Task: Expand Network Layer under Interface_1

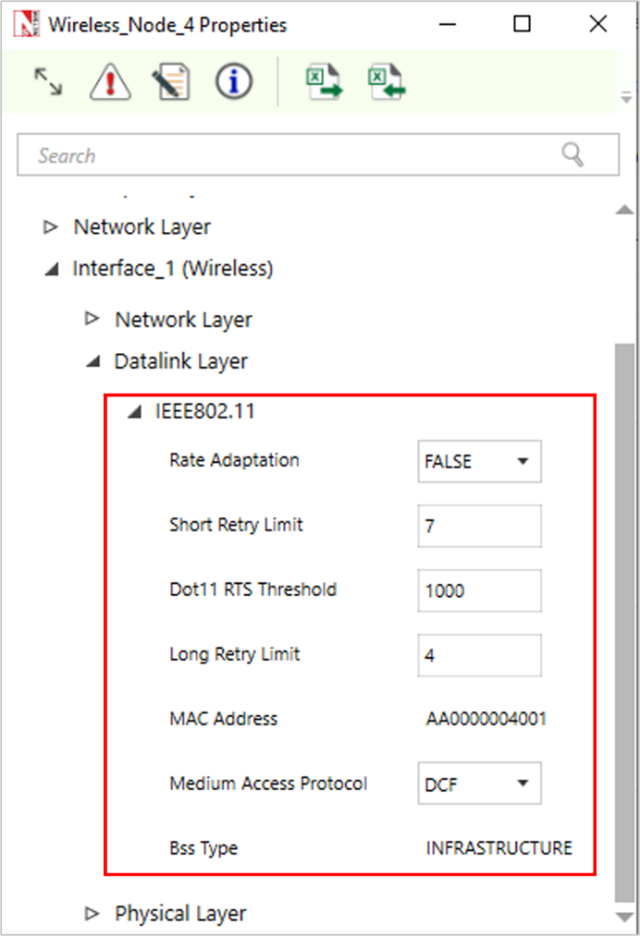Action: pos(93,319)
